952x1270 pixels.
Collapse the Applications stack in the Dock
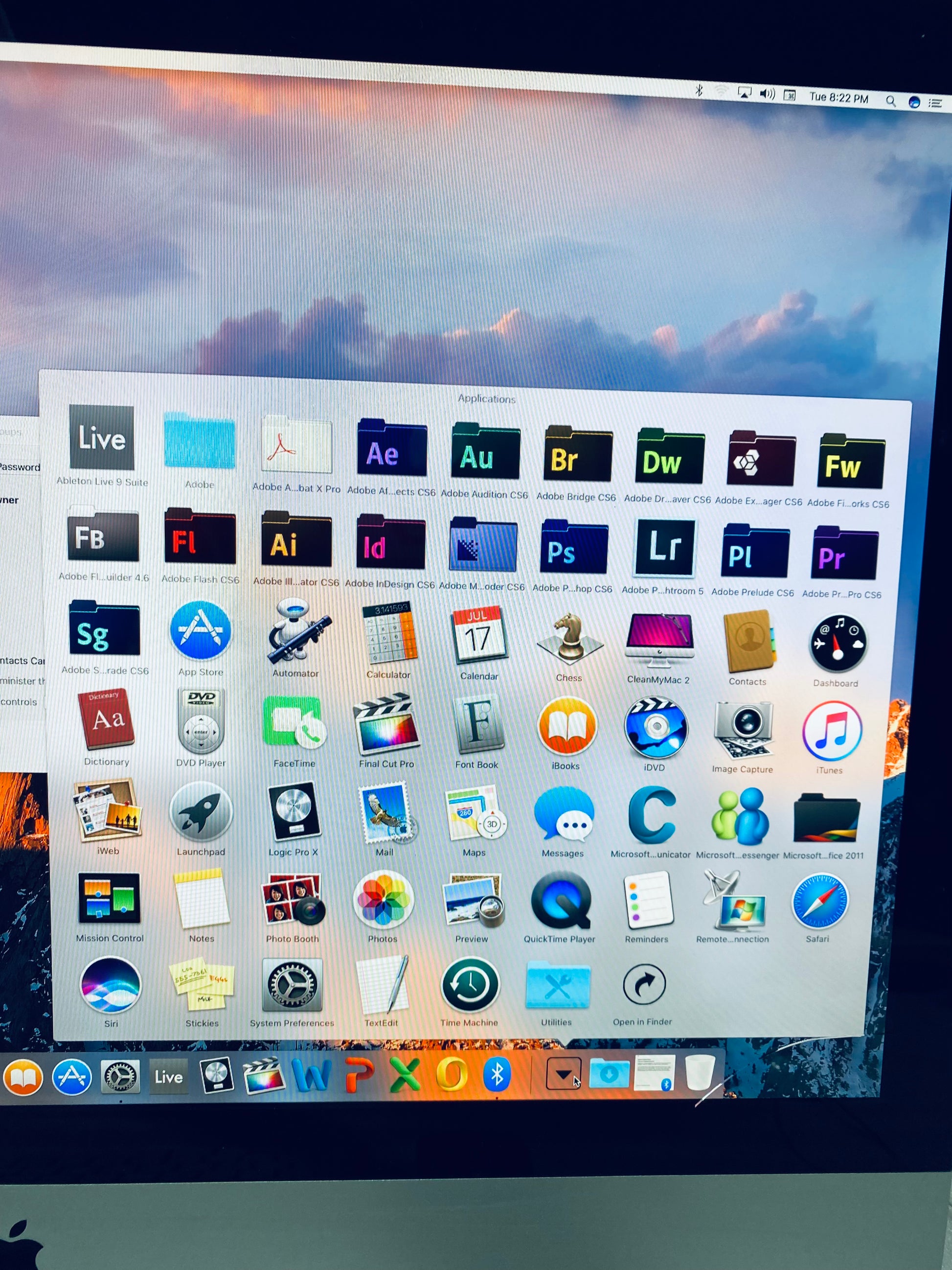(x=563, y=1074)
